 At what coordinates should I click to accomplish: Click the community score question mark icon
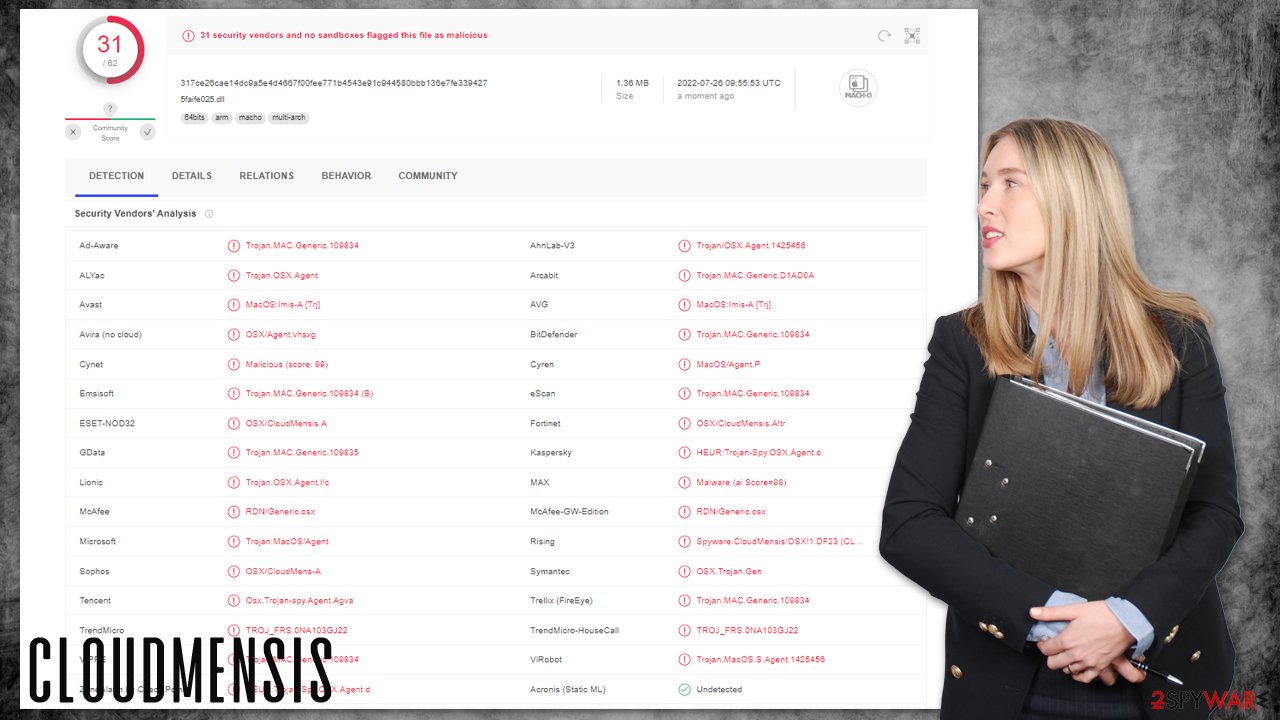110,108
